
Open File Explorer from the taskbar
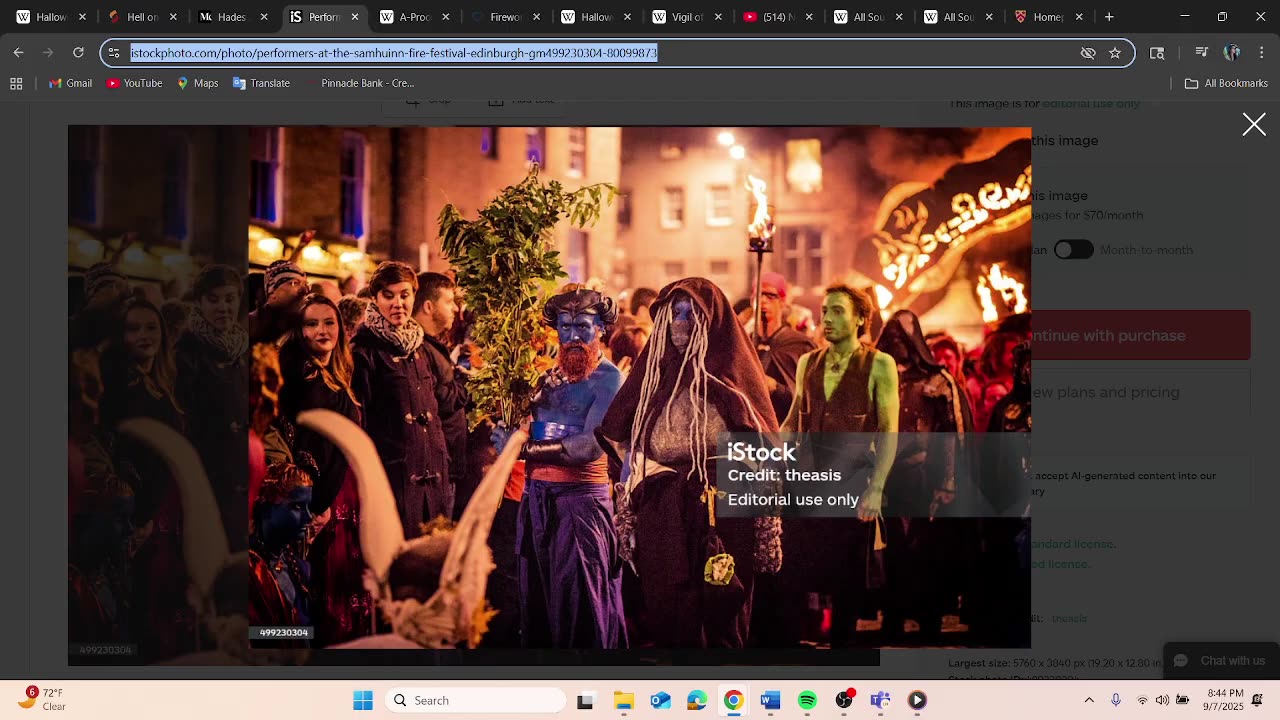click(623, 700)
